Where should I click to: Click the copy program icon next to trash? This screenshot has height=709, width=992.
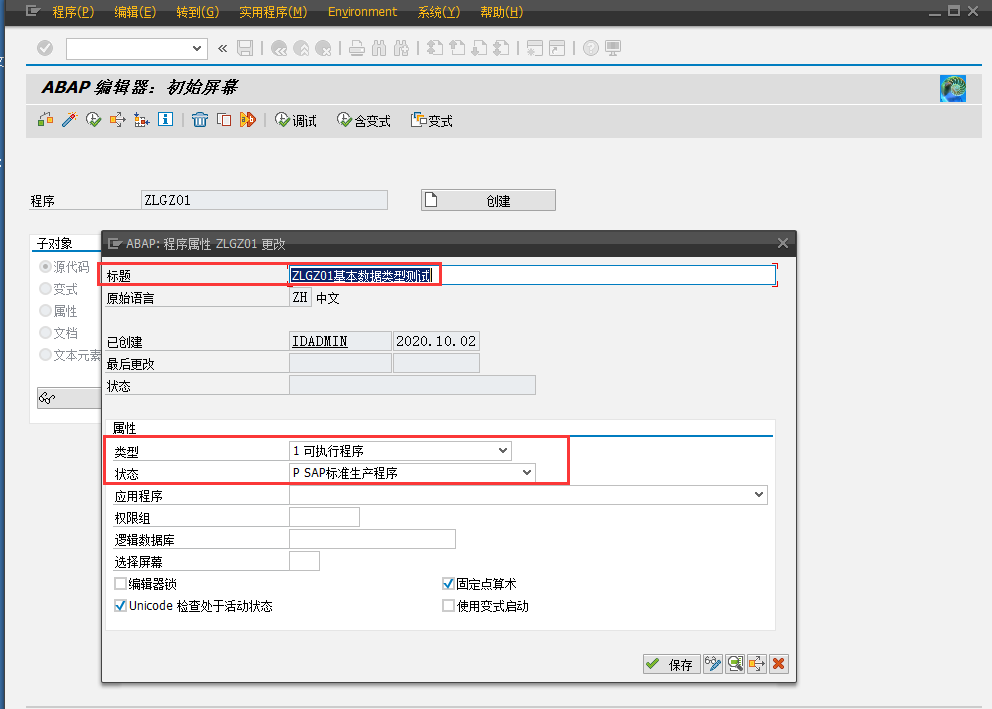tap(224, 119)
